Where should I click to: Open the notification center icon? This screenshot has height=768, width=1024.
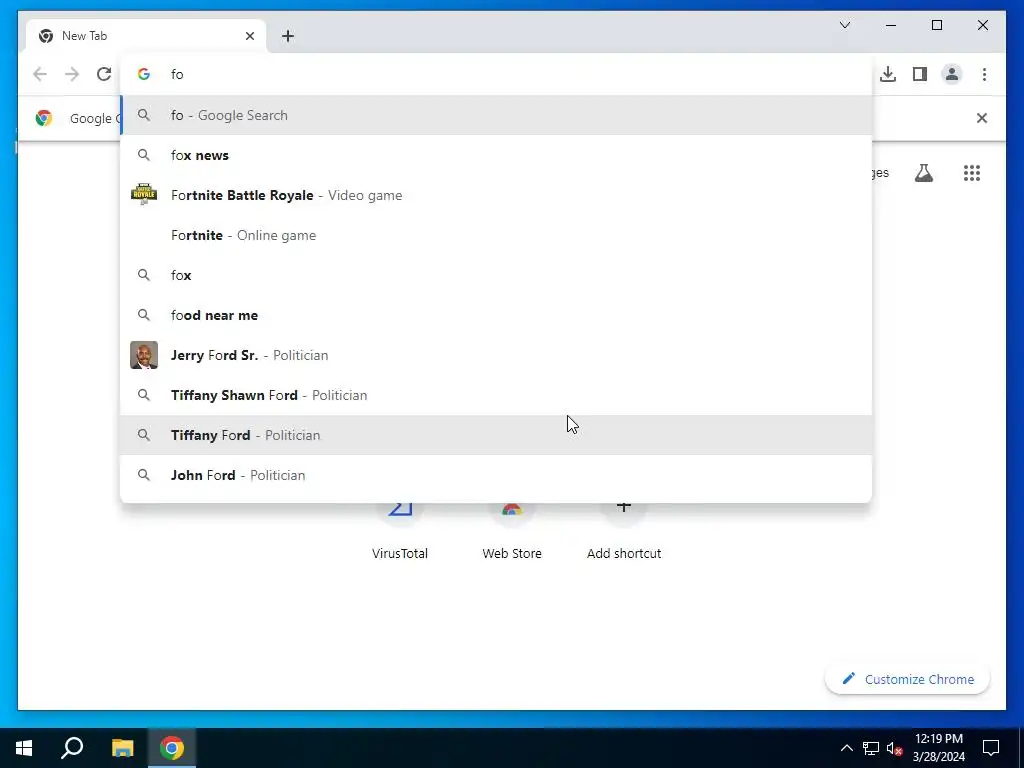[x=991, y=748]
